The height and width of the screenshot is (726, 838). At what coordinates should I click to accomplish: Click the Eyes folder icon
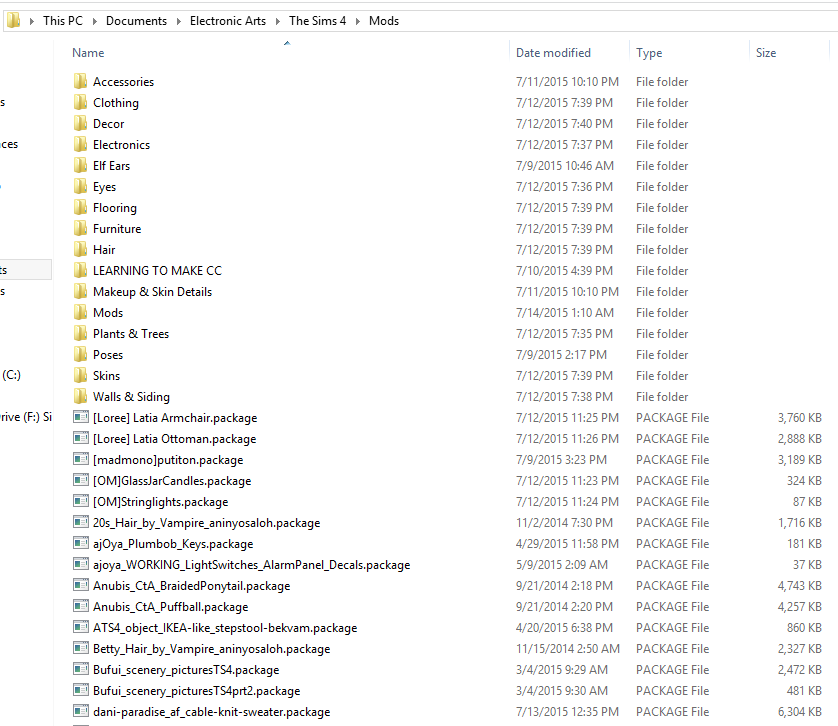point(81,187)
